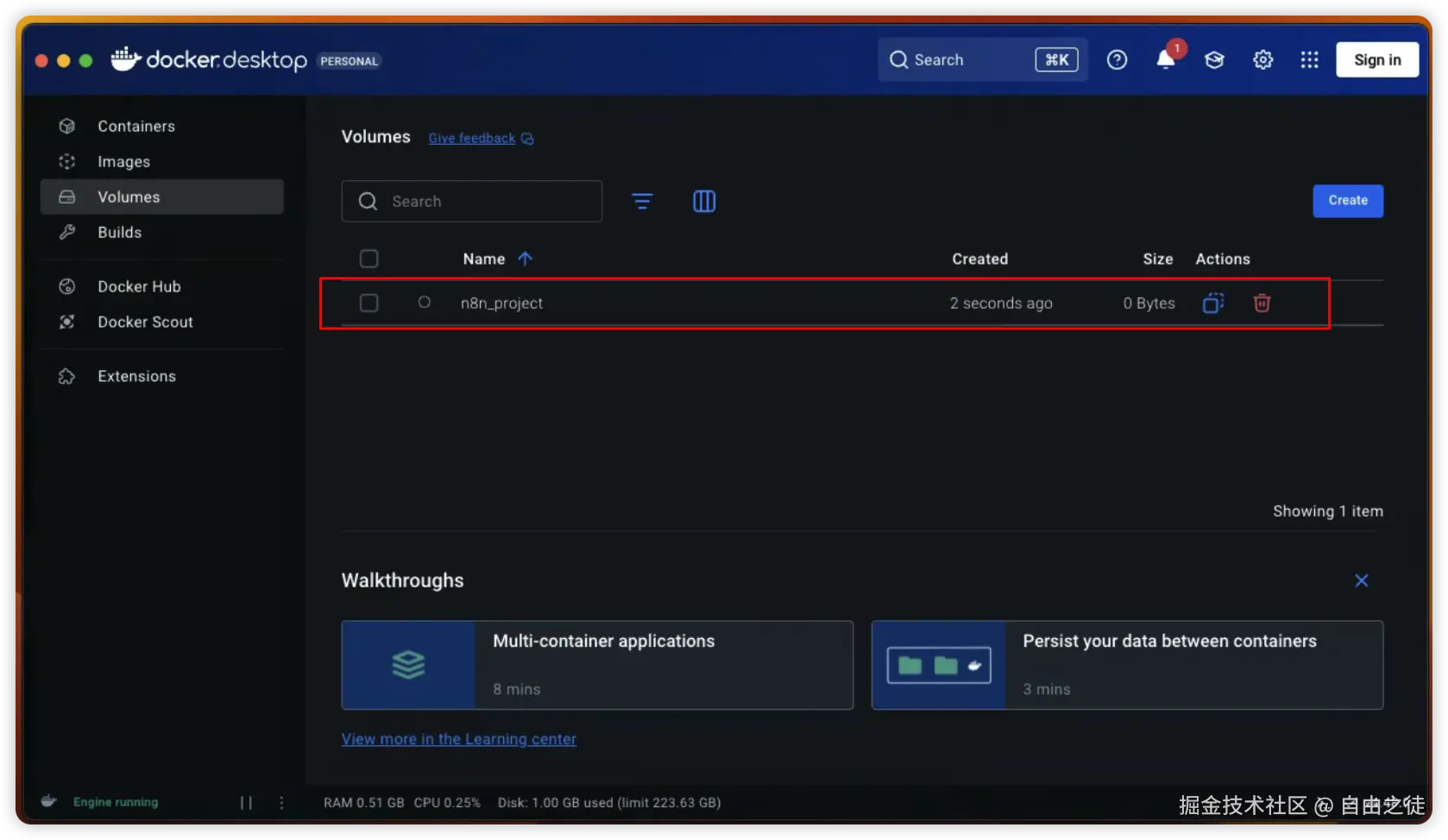Click the Extensions puzzle icon
The height and width of the screenshot is (840, 1448).
67,376
